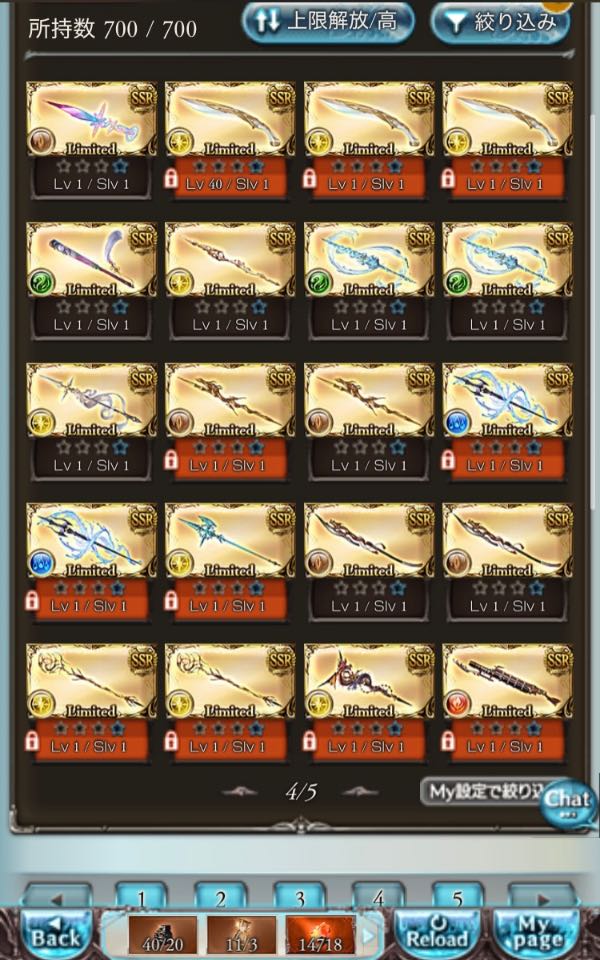Tap the green scythe staff weapon icon
Image resolution: width=600 pixels, height=960 pixels.
(91, 260)
